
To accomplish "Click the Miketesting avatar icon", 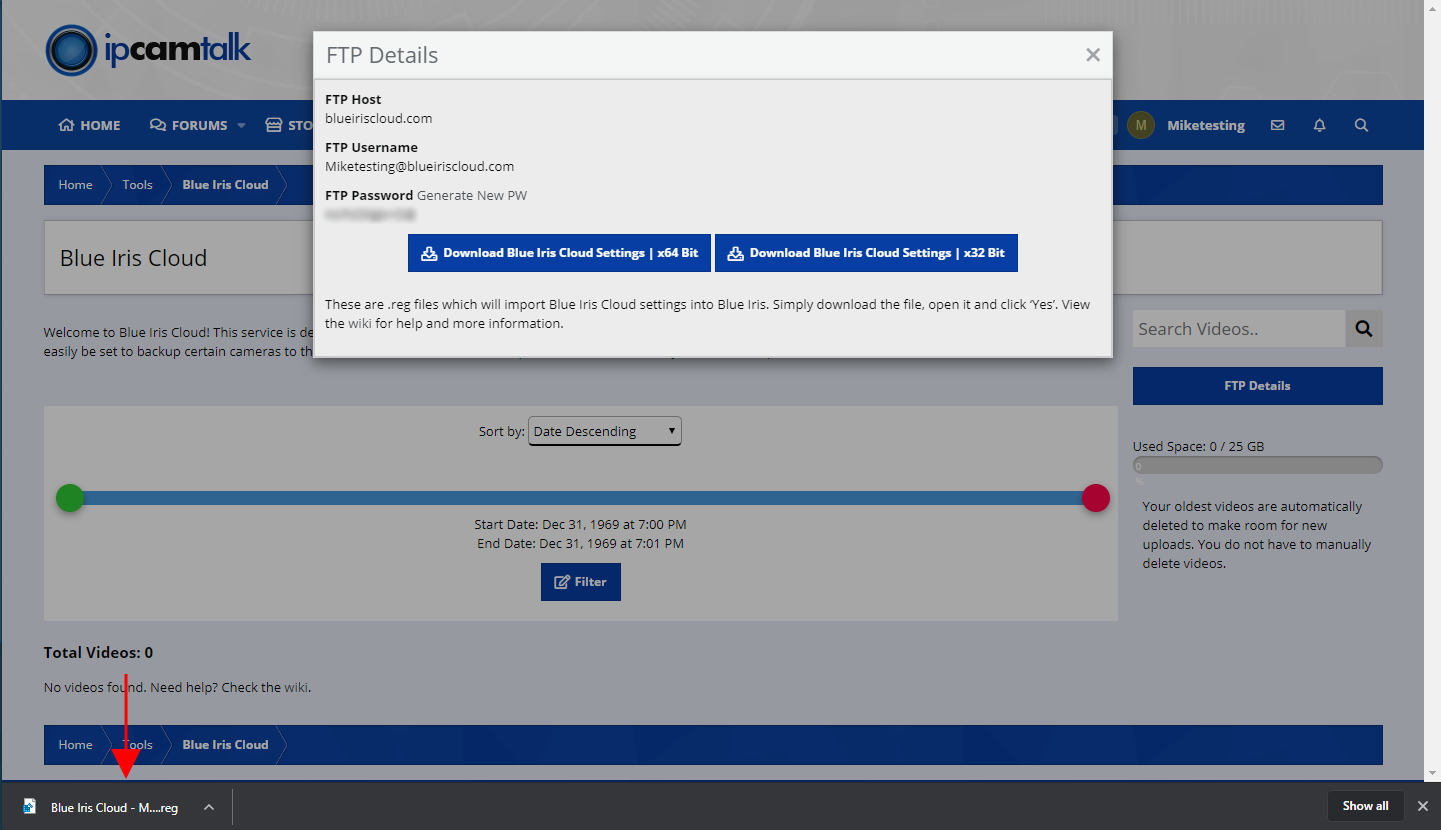I will pos(1140,125).
